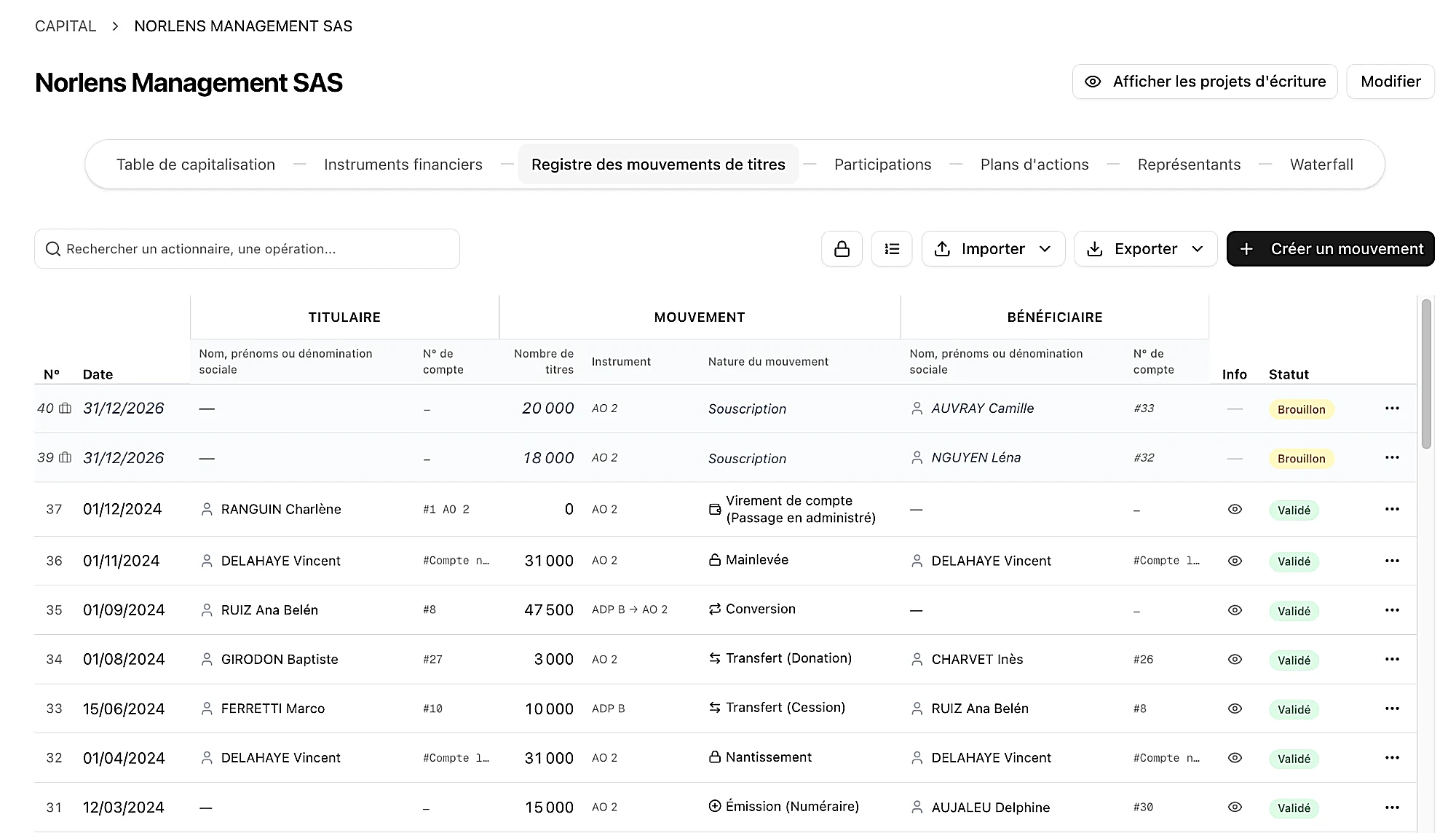This screenshot has width=1456, height=833.
Task: Expand the Importer dropdown
Action: tap(993, 249)
